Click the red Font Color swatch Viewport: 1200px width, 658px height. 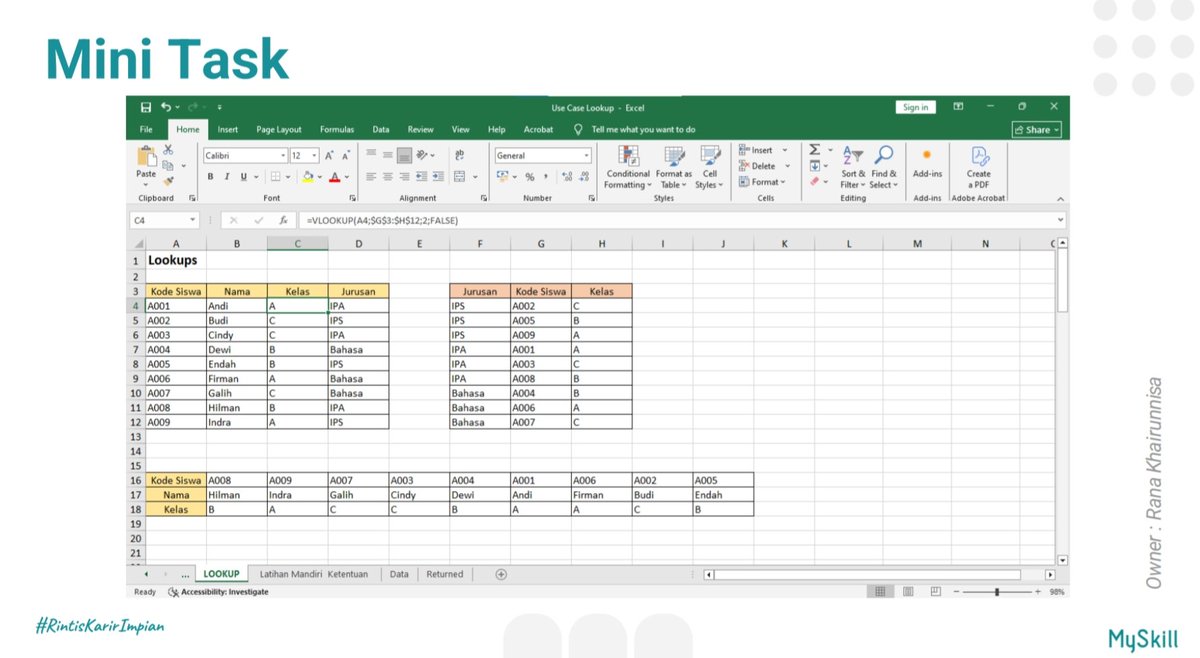pos(334,177)
